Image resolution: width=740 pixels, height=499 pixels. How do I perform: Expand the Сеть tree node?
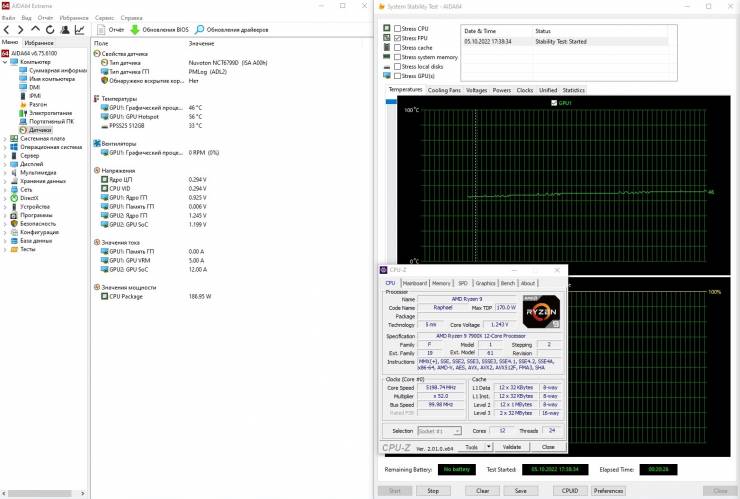point(5,190)
